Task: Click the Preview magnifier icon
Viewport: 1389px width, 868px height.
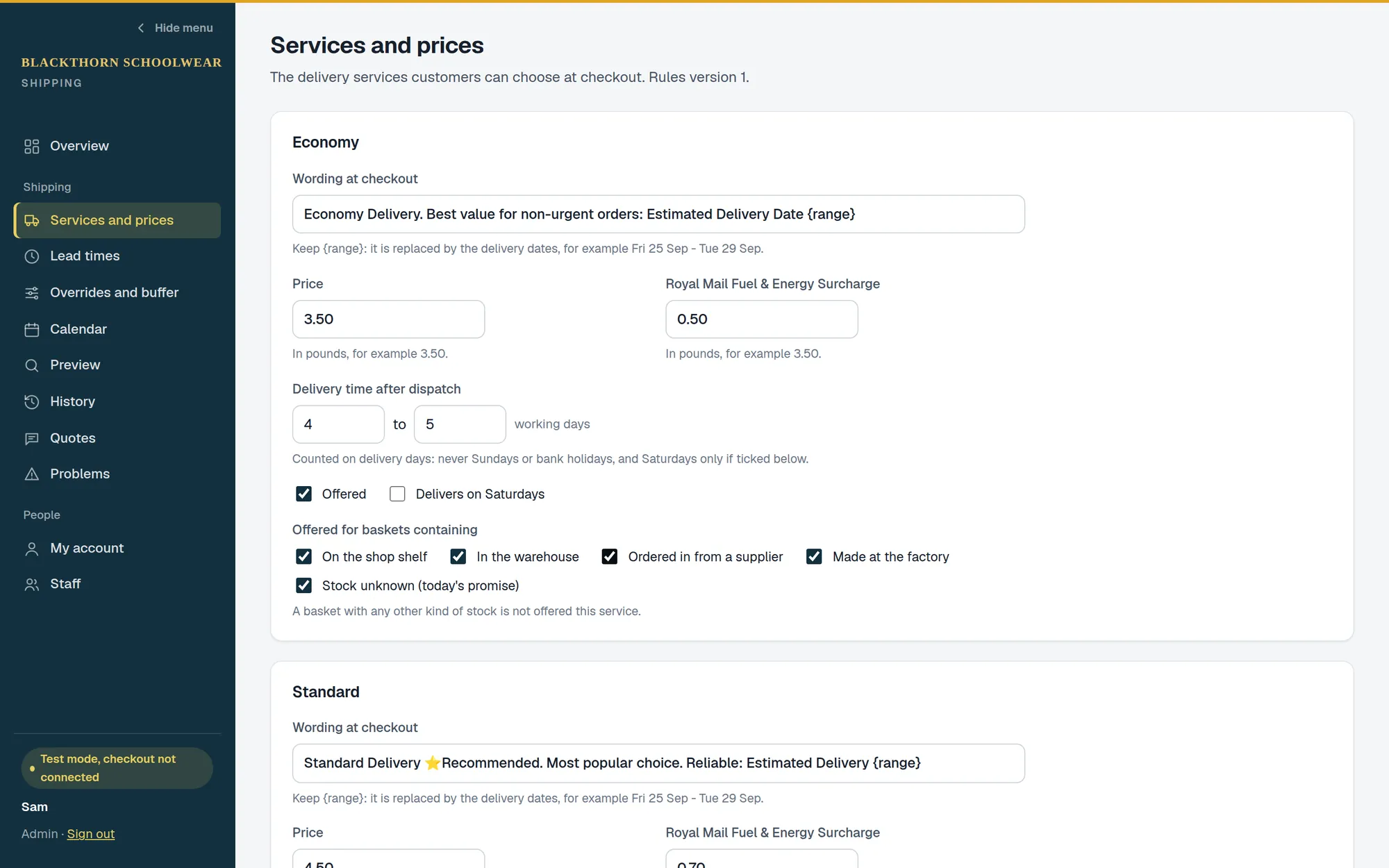Action: click(32, 365)
